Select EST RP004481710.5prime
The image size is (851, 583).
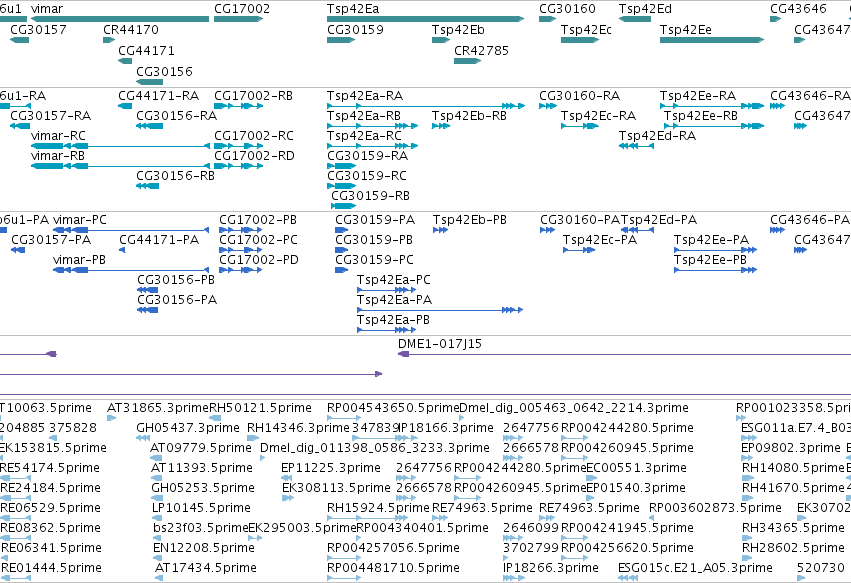(344, 578)
